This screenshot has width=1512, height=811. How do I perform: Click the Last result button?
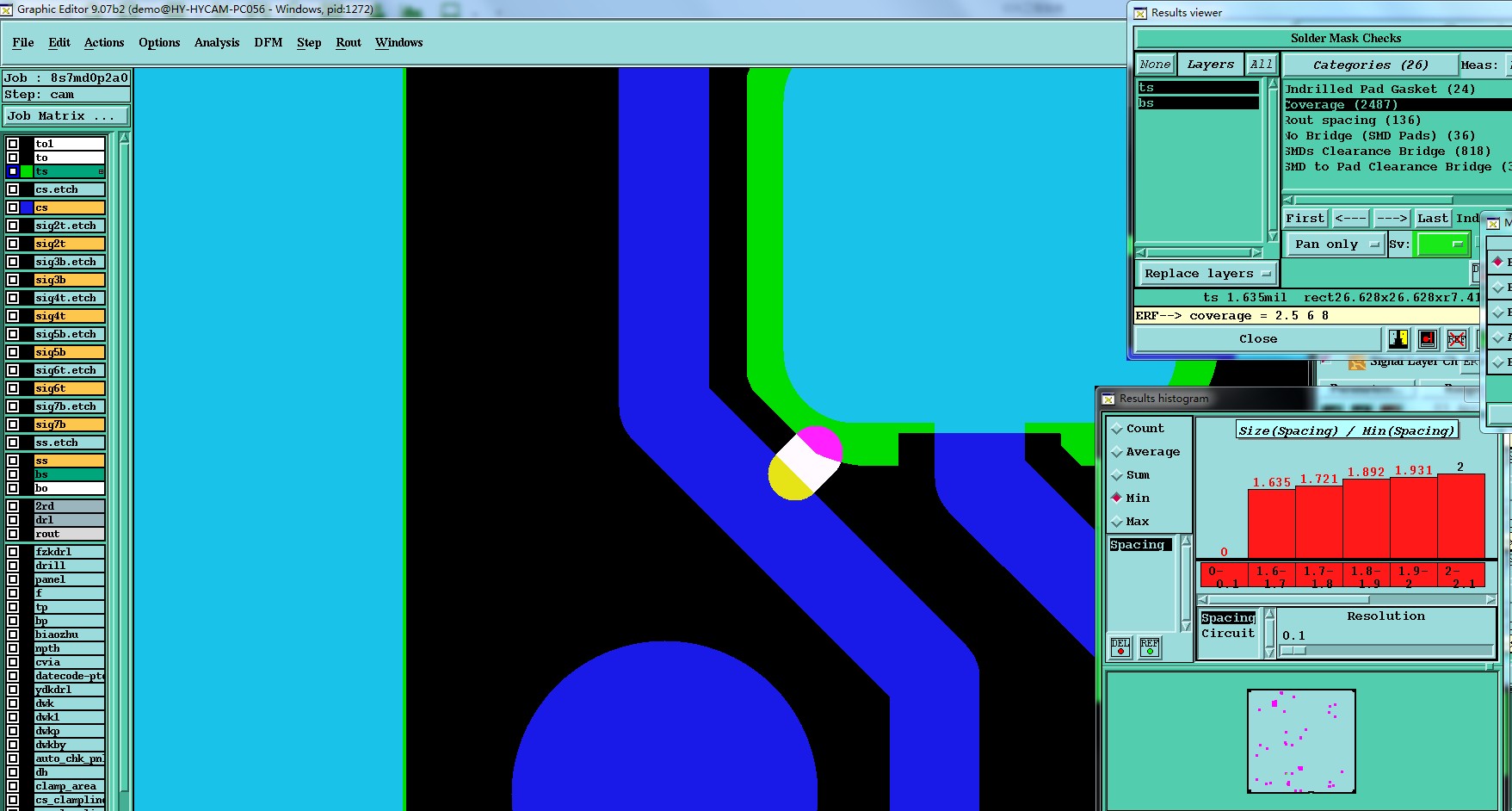[x=1433, y=219]
